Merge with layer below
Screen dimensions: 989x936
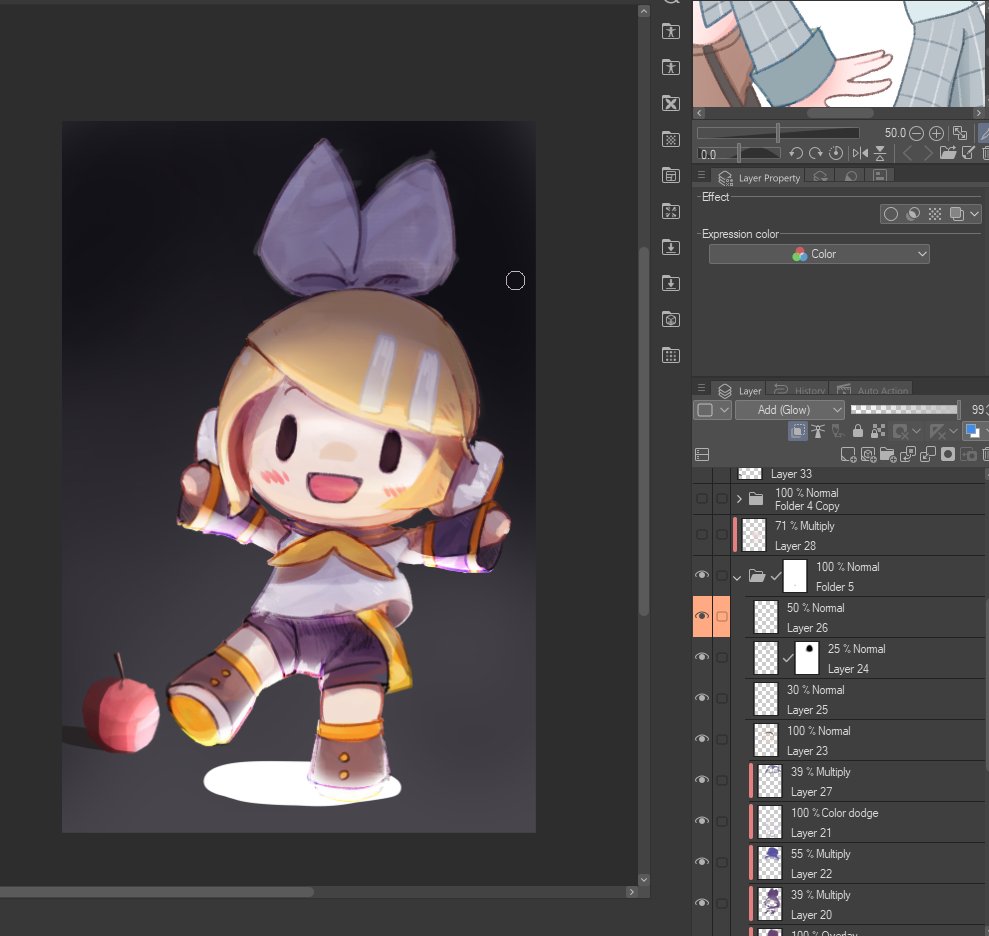(928, 455)
